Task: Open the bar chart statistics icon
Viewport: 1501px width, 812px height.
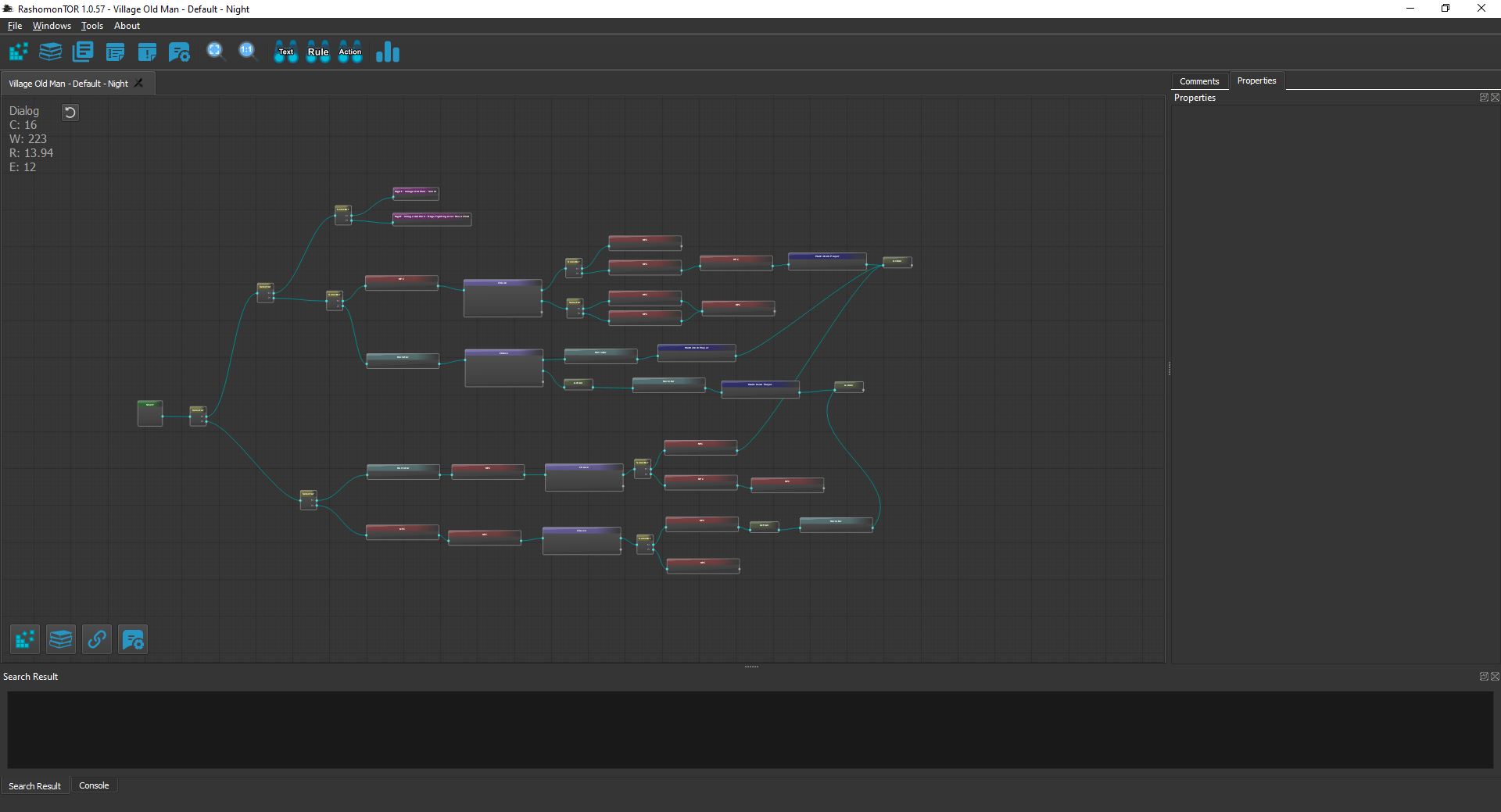Action: click(x=388, y=52)
